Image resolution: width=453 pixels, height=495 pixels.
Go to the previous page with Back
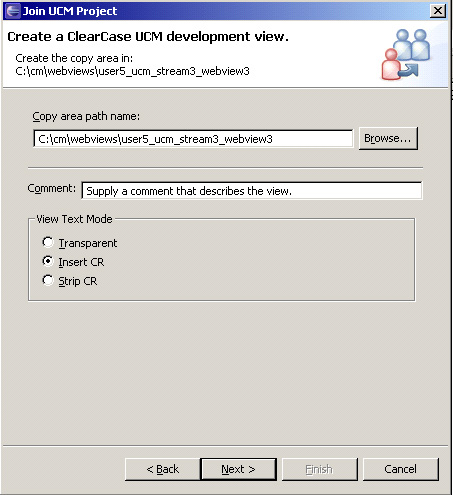pyautogui.click(x=163, y=469)
